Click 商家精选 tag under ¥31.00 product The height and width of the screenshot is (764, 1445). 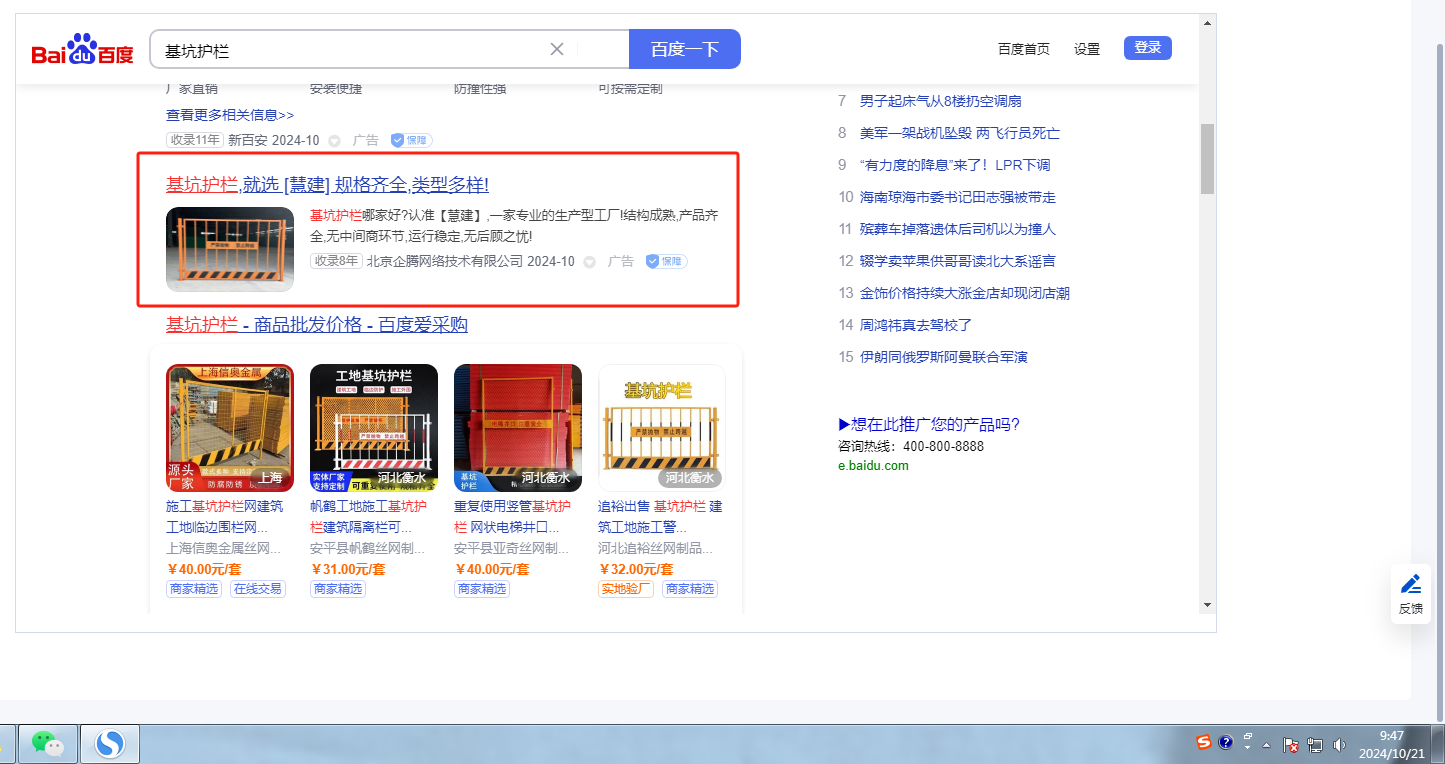tap(338, 589)
